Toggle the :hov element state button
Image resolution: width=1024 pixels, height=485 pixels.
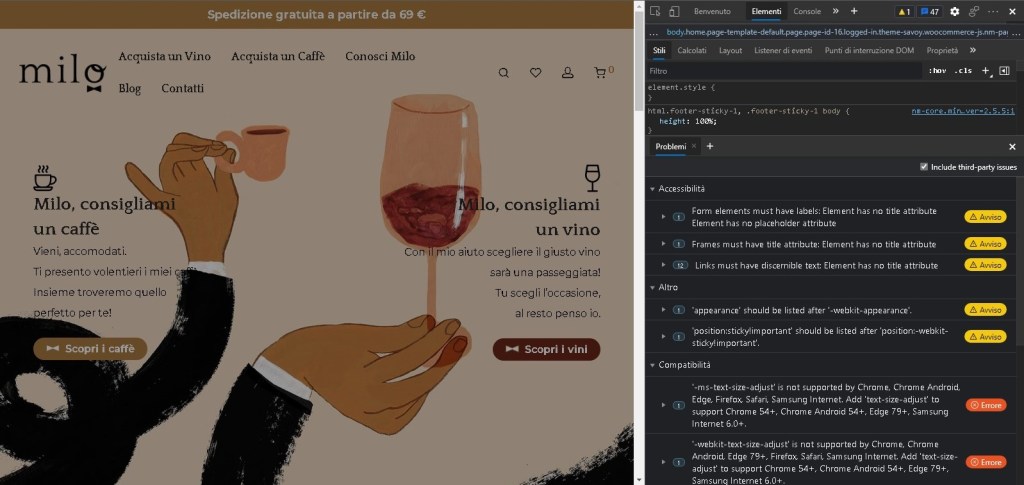click(x=937, y=71)
